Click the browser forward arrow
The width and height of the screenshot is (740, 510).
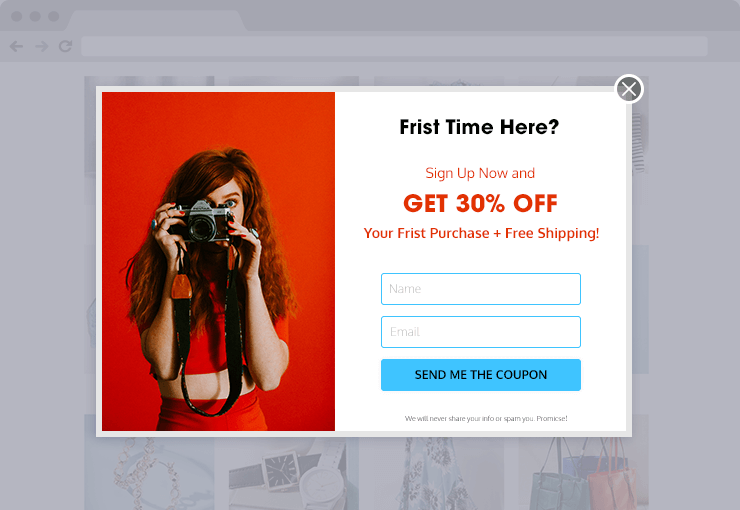point(42,46)
